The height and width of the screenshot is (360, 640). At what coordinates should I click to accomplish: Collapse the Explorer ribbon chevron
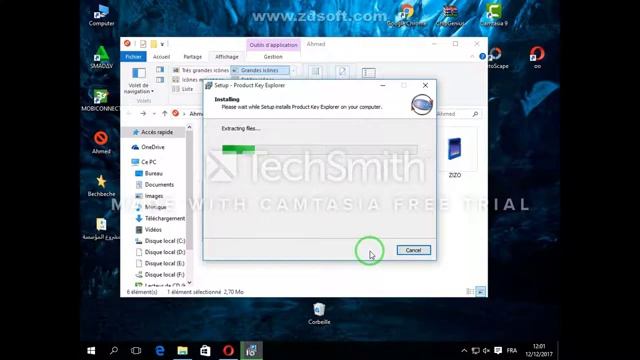click(472, 56)
